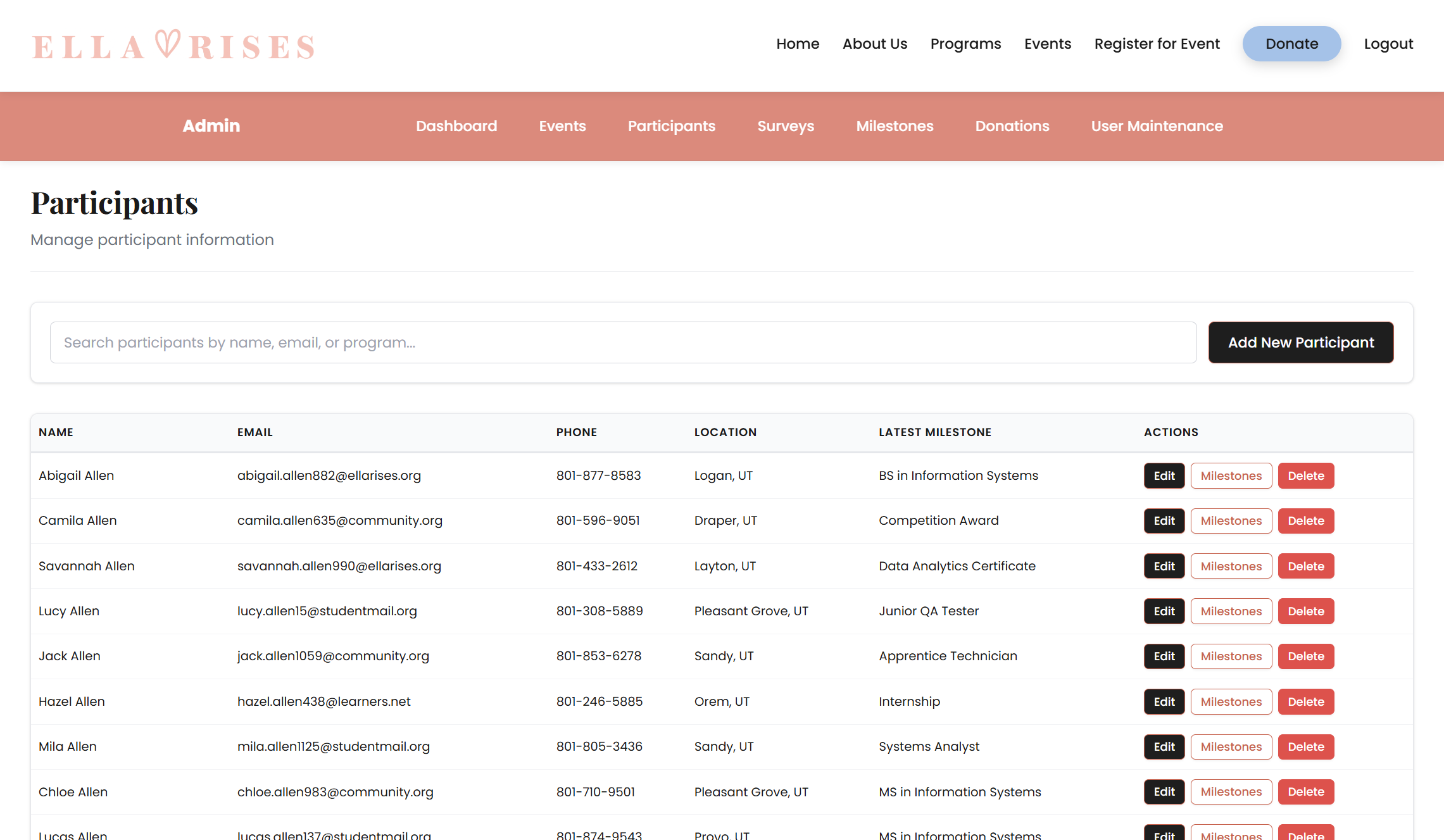
Task: Edit Abigail Allen's participant record
Action: coord(1164,475)
